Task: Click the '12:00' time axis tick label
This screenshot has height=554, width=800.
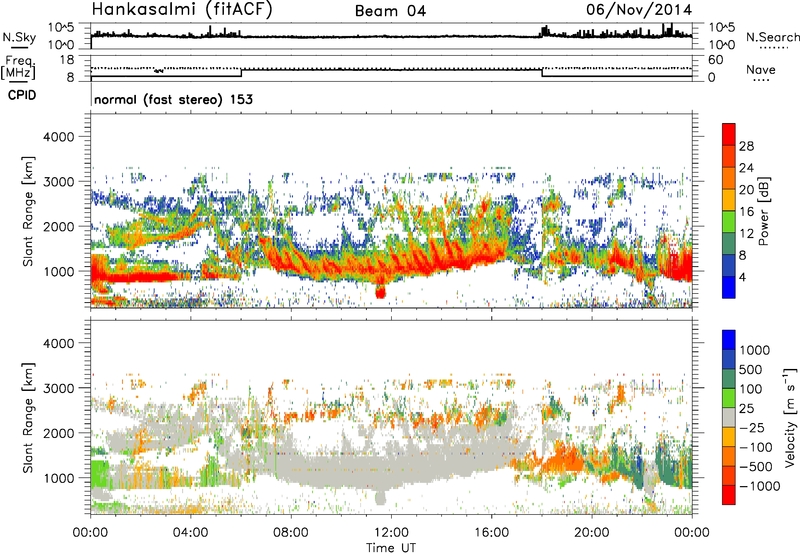Action: [391, 533]
